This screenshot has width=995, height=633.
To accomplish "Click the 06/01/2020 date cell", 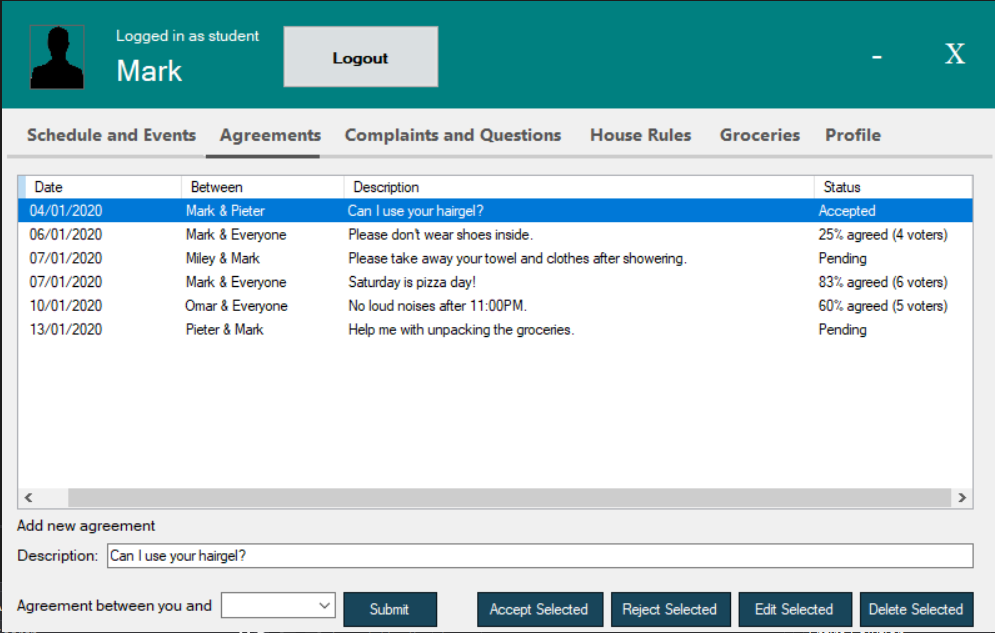I will point(66,235).
